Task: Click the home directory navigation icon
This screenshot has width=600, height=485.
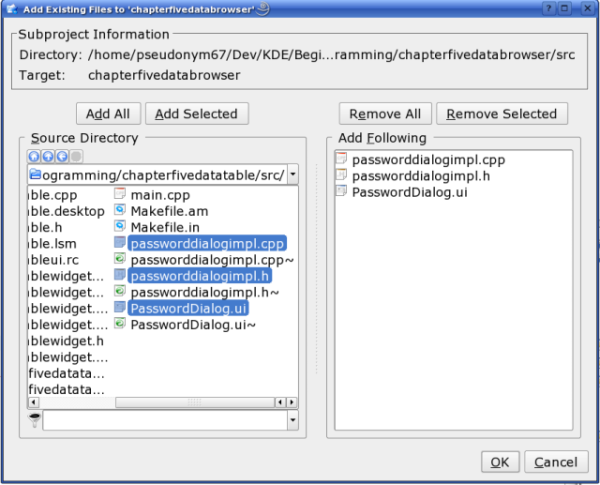Action: click(34, 156)
